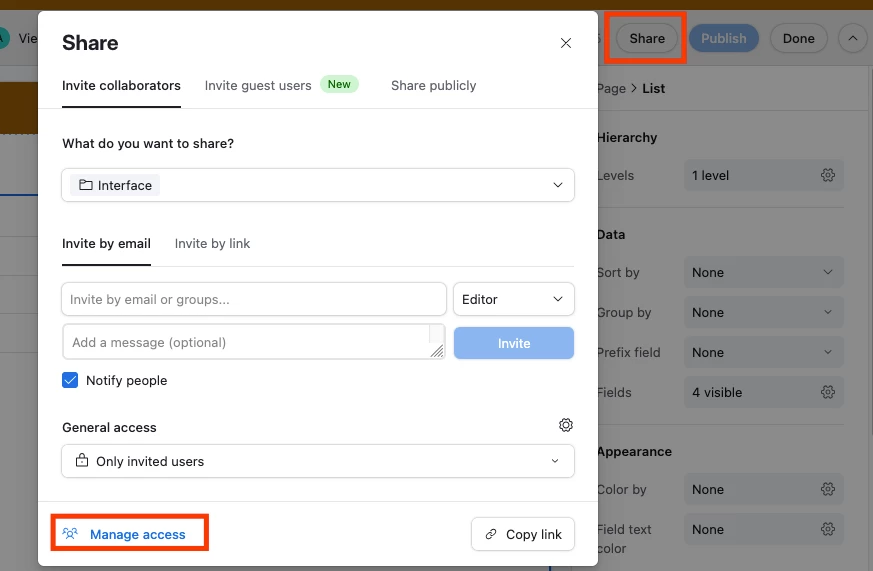The height and width of the screenshot is (571, 873).
Task: Click the Appearance section heading
Action: [x=634, y=451]
